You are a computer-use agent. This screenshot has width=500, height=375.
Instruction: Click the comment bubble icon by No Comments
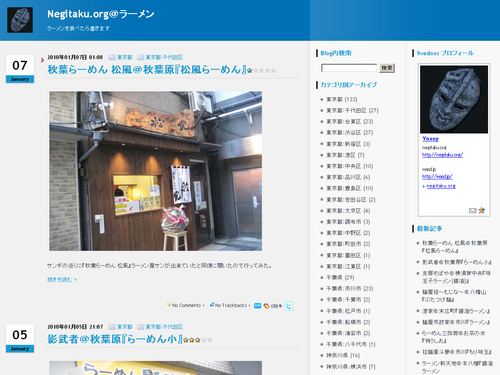[169, 304]
